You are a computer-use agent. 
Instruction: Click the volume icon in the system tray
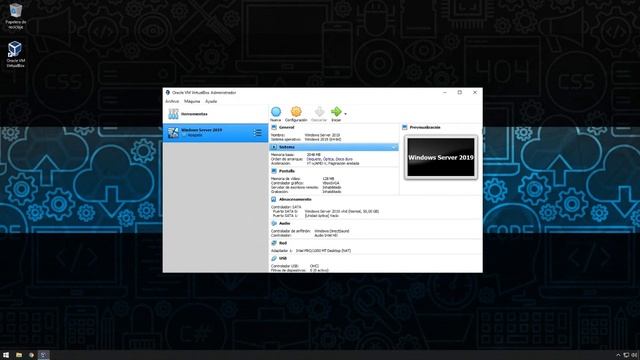point(635,356)
